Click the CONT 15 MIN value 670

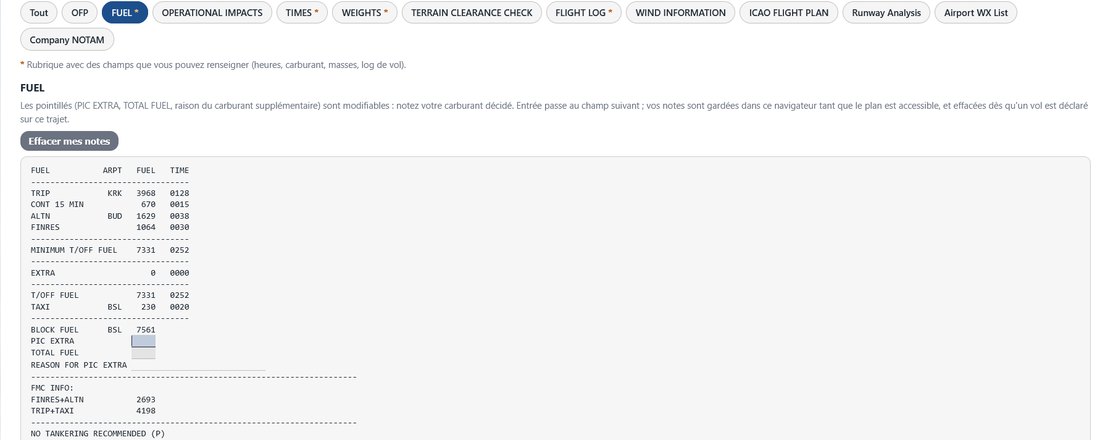(x=149, y=204)
